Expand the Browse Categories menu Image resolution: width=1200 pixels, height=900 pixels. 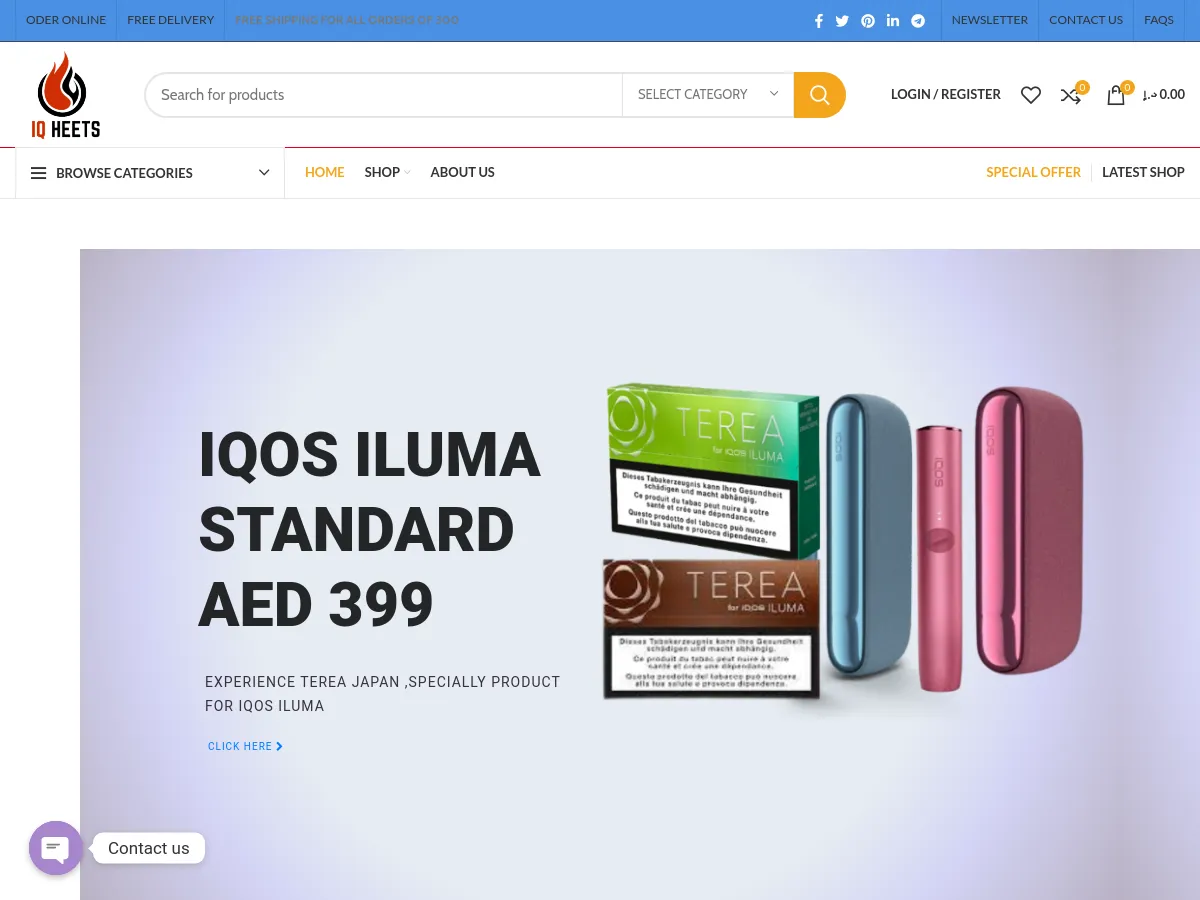(150, 173)
